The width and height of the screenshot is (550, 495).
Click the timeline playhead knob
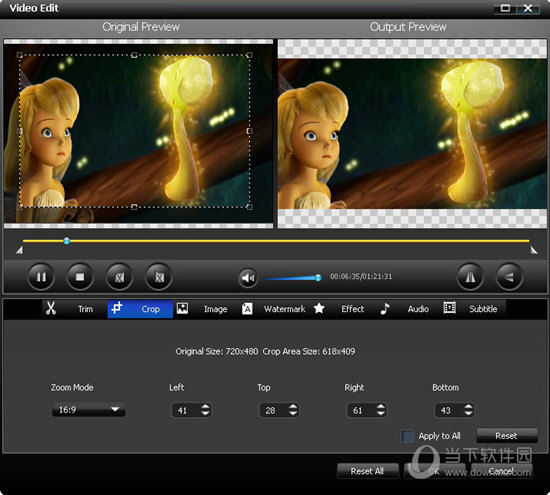click(66, 241)
